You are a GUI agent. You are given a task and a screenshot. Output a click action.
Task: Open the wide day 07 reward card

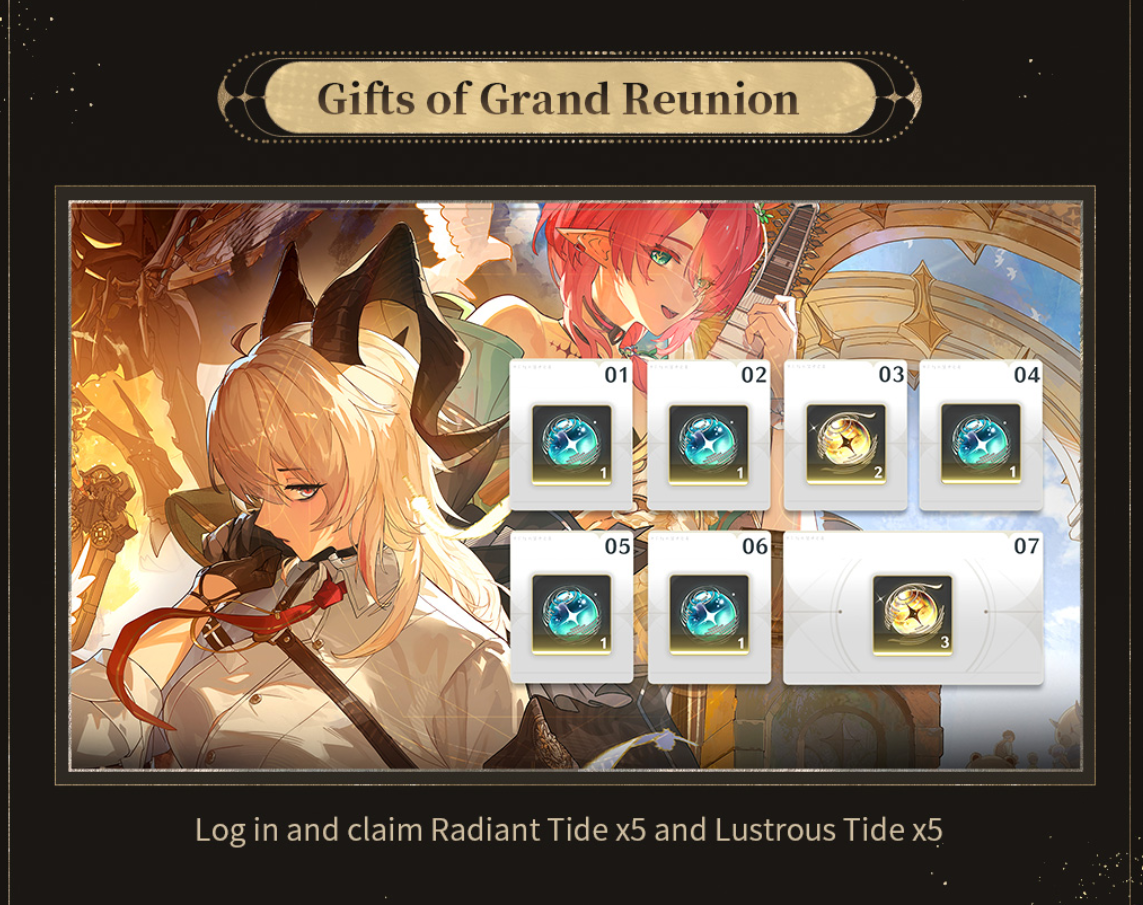click(x=913, y=608)
